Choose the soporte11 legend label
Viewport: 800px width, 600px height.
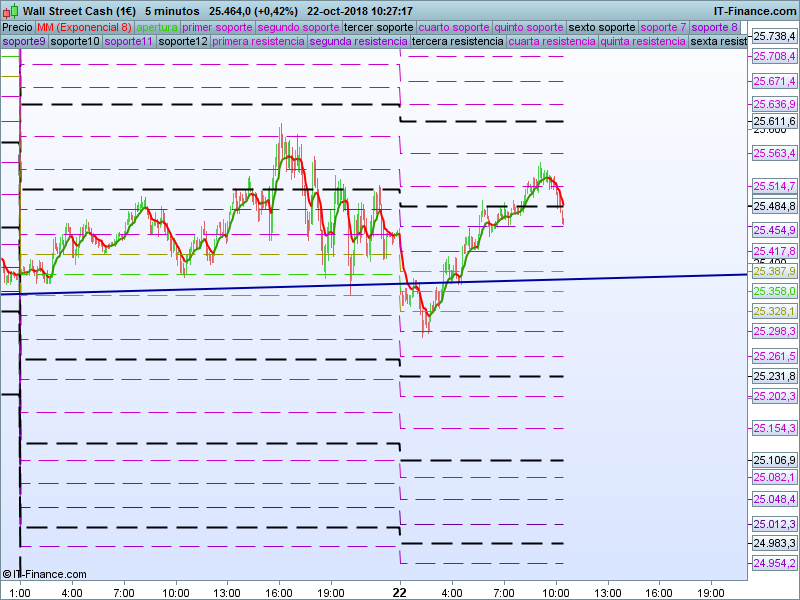pos(129,41)
